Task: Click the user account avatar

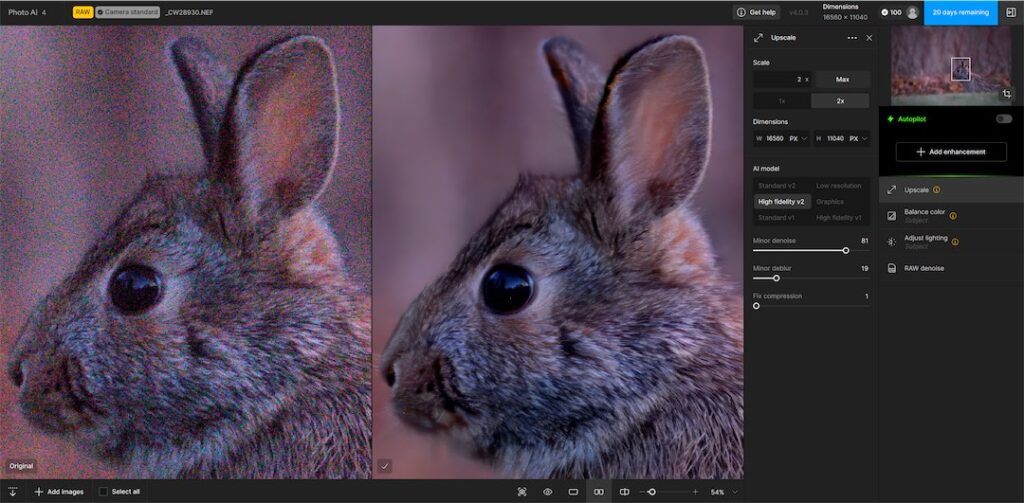Action: click(912, 12)
